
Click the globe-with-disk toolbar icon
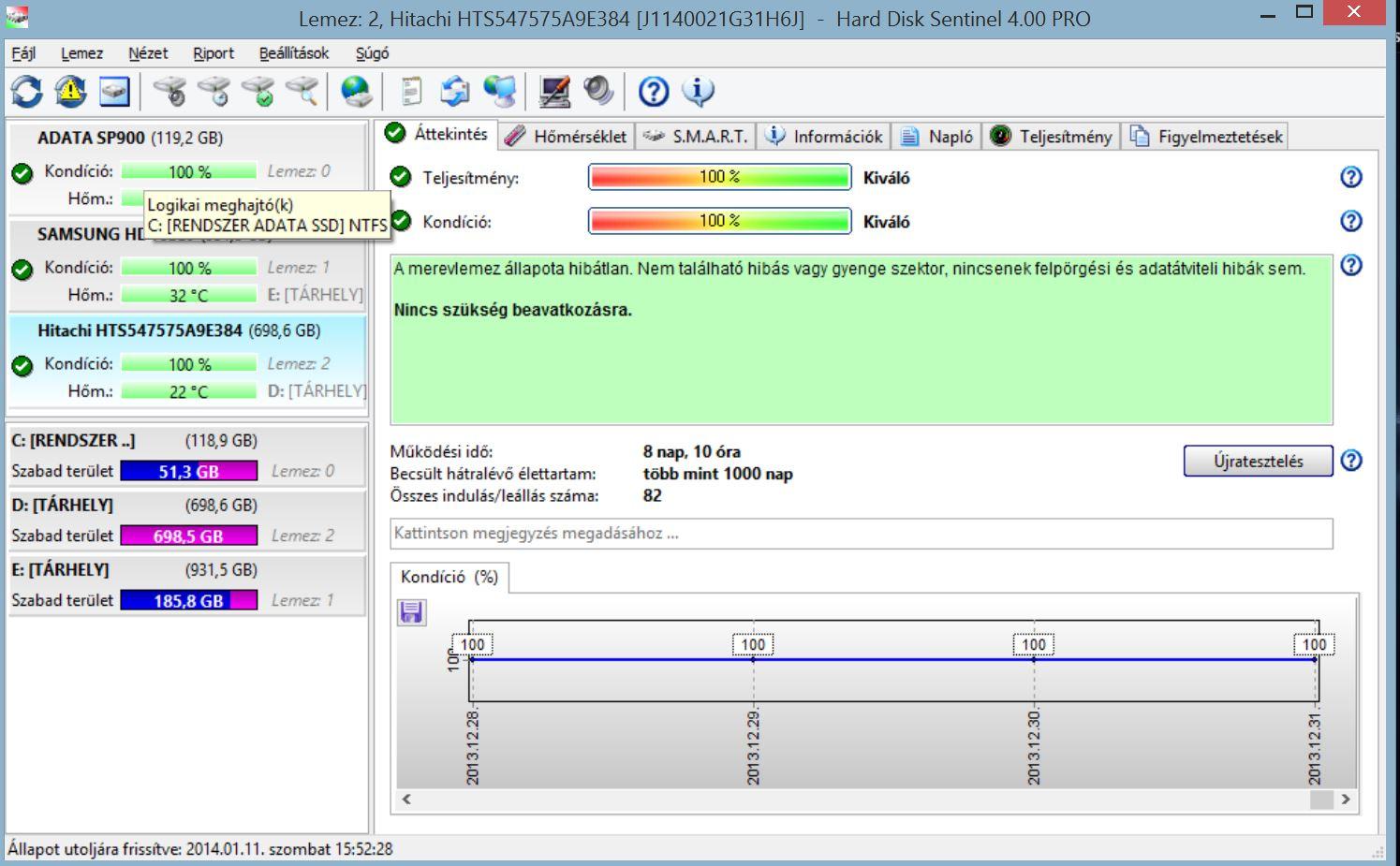356,91
